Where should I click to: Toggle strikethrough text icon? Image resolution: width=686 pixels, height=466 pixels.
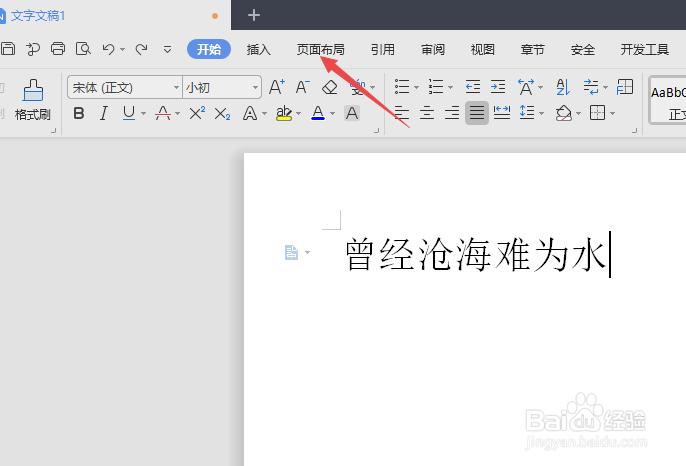click(163, 113)
